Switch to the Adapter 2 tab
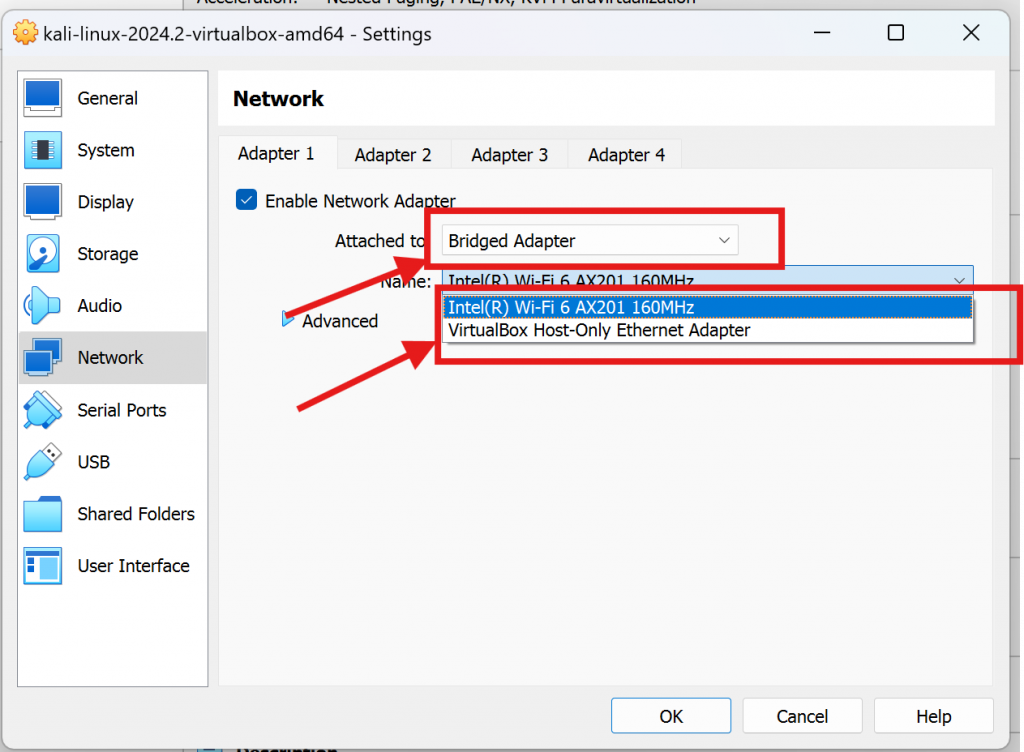Viewport: 1024px width, 752px height. click(x=393, y=154)
